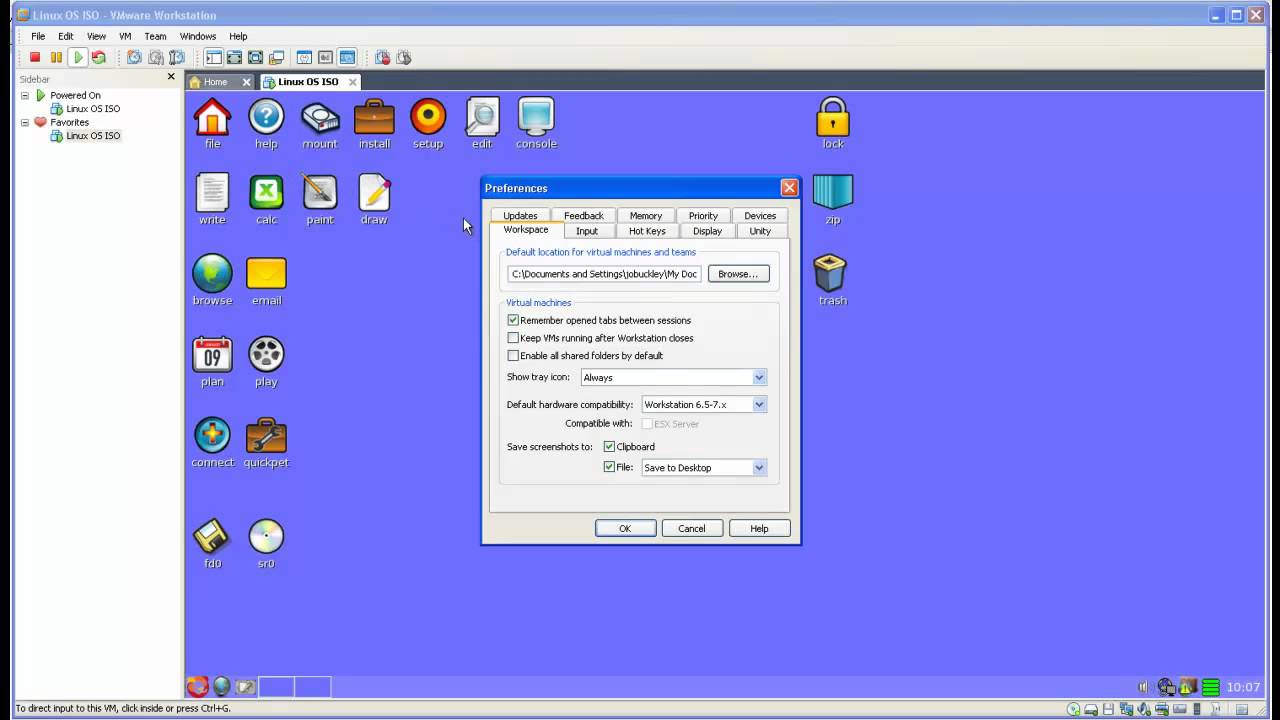1280x720 pixels.
Task: Switch to the Updates tab
Action: [520, 215]
